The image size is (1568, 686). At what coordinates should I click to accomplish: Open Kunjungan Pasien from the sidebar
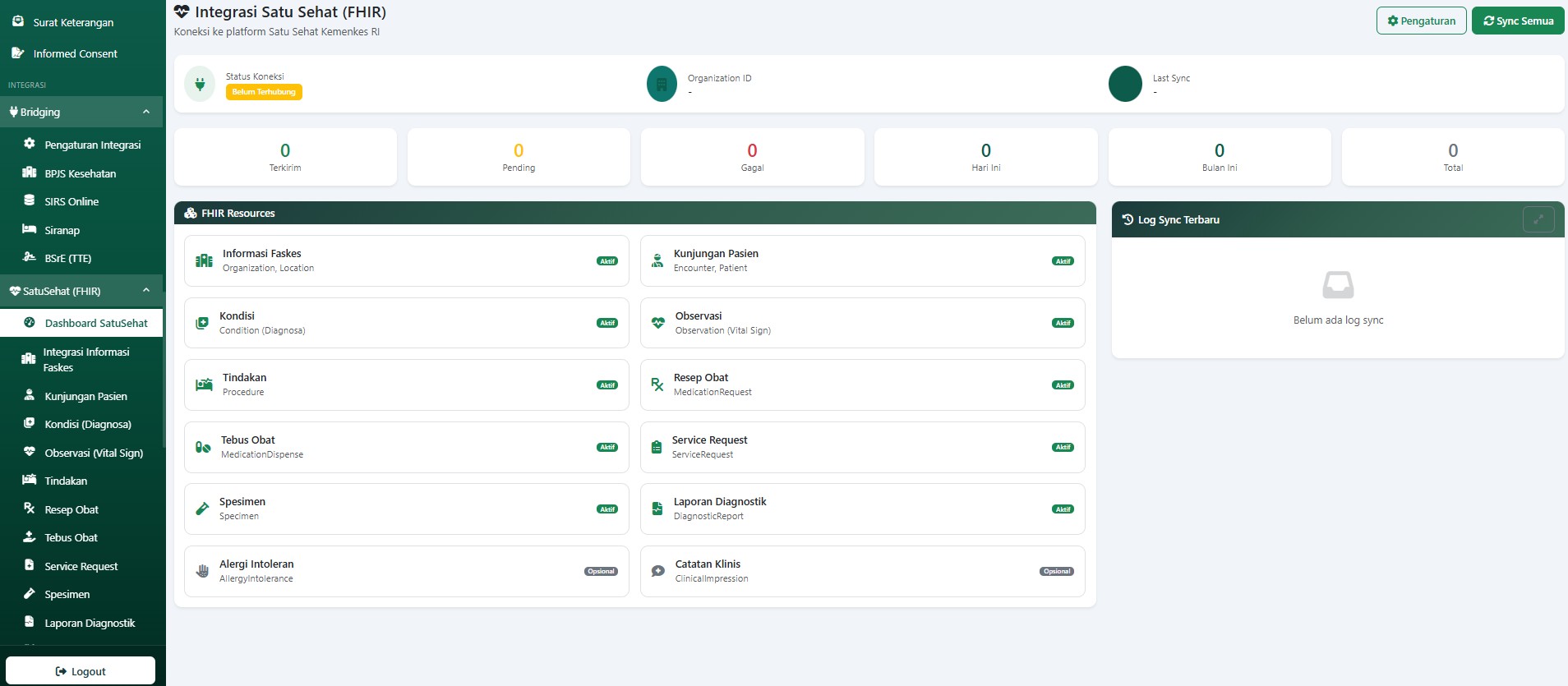82,396
